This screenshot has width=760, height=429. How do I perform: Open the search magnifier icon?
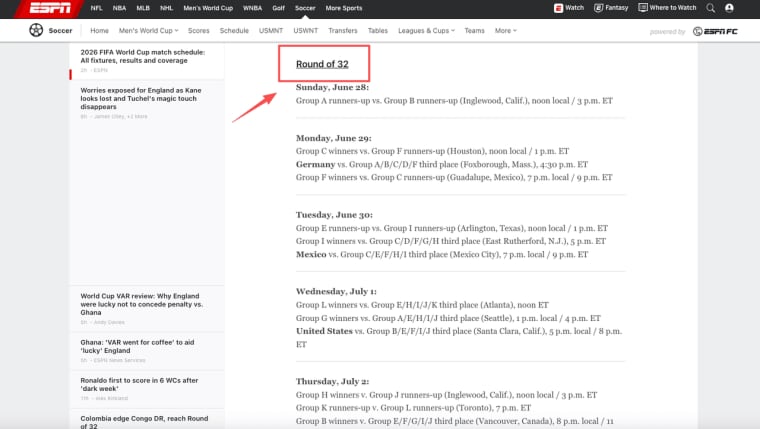(710, 8)
